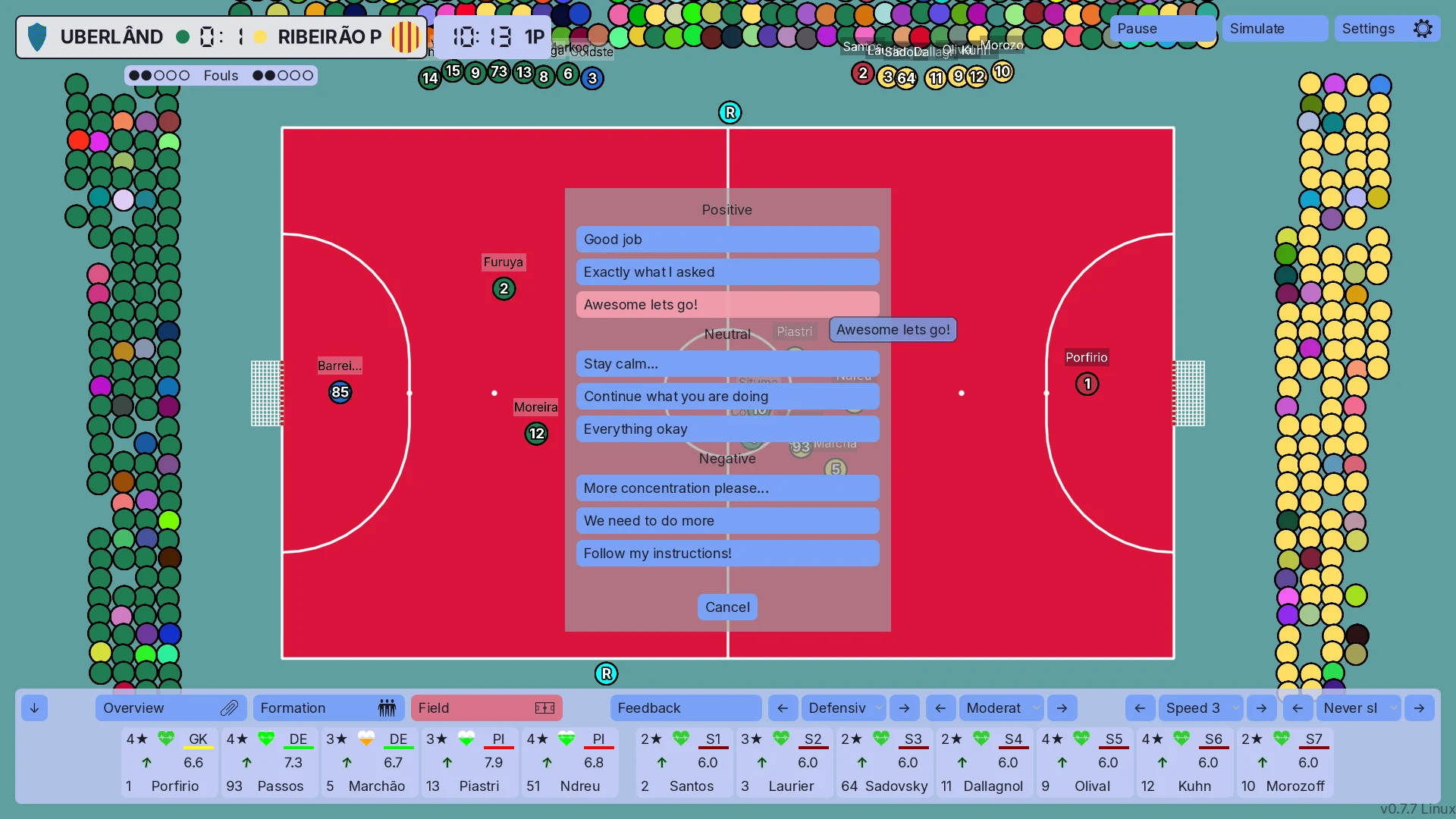Choose 'Good job' feedback option
1456x819 pixels.
pos(727,240)
